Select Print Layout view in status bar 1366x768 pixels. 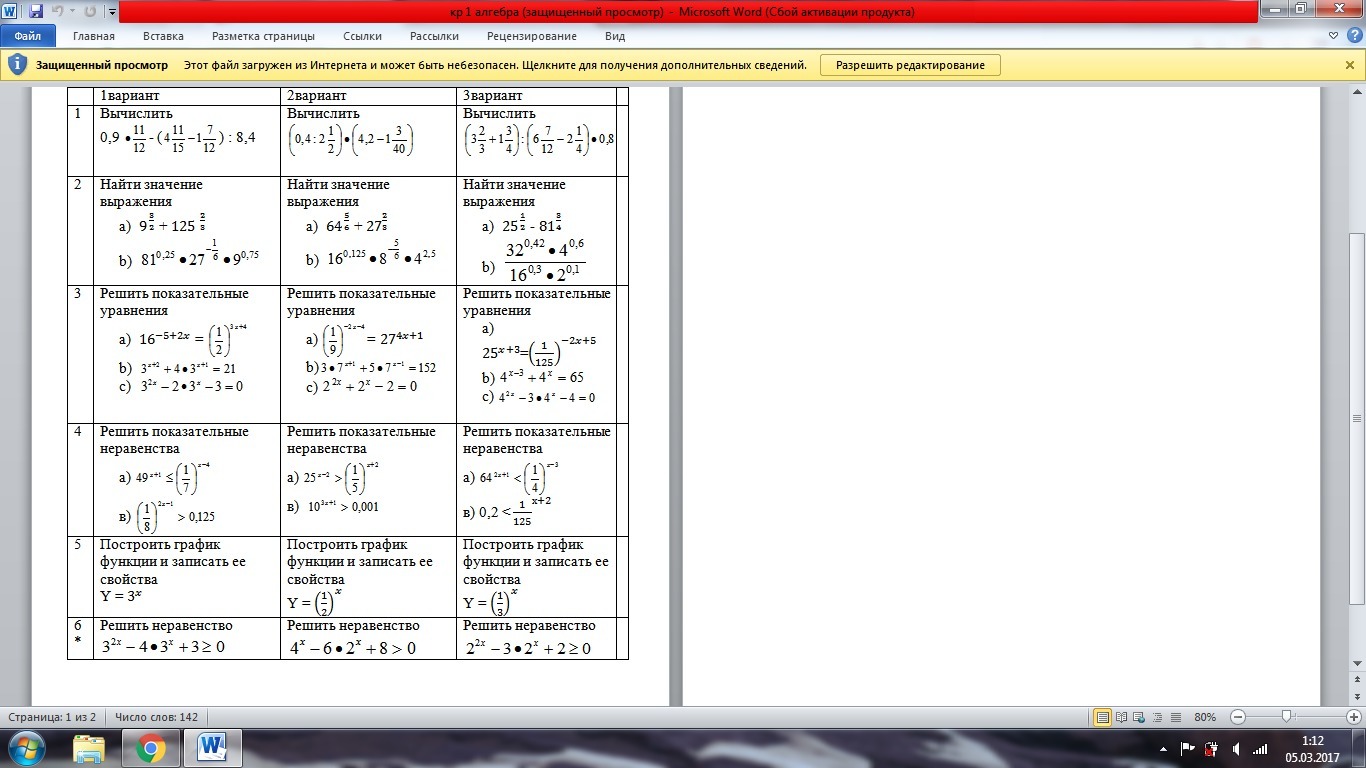1102,717
